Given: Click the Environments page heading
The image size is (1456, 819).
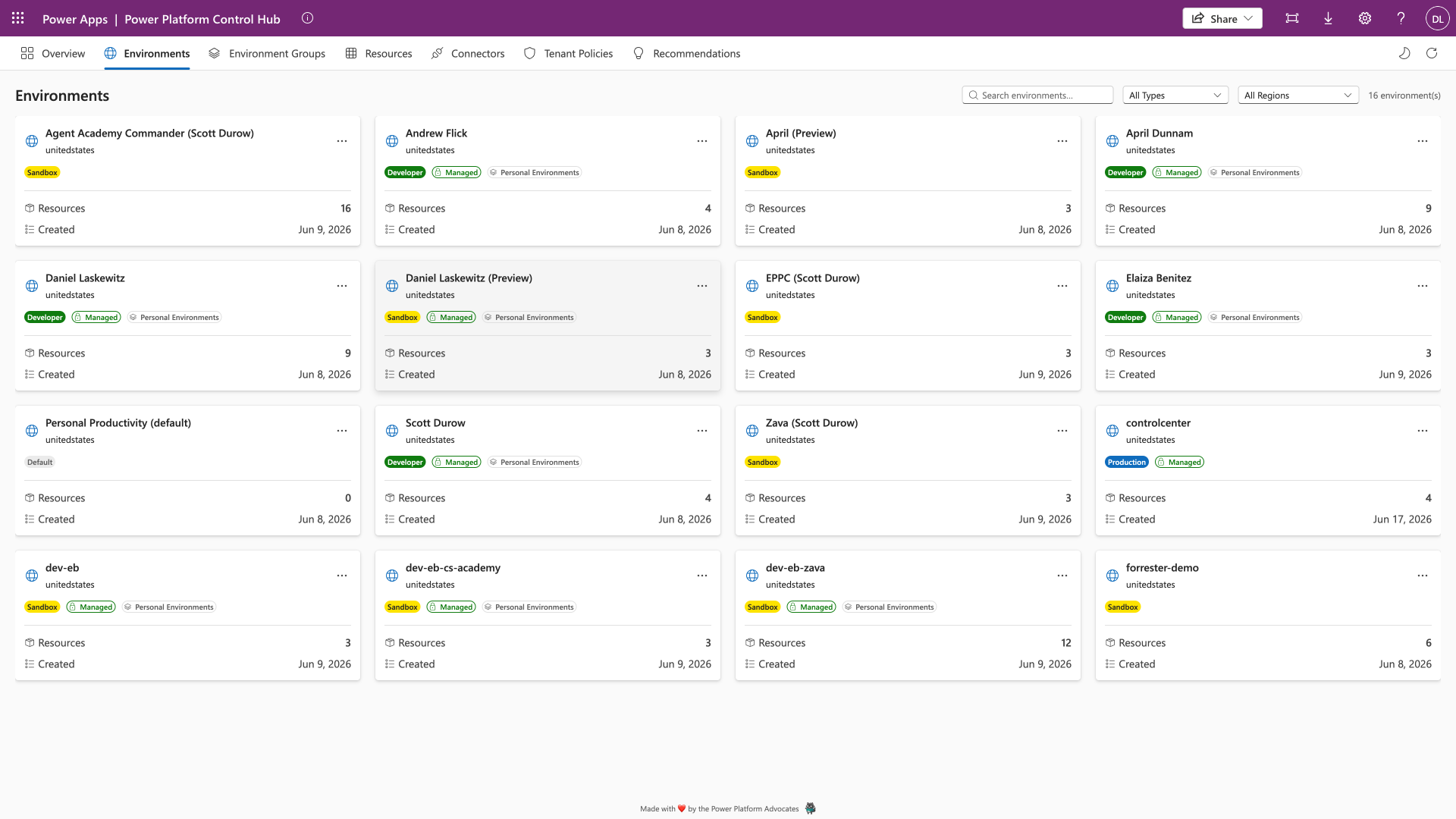Looking at the screenshot, I should point(62,96).
